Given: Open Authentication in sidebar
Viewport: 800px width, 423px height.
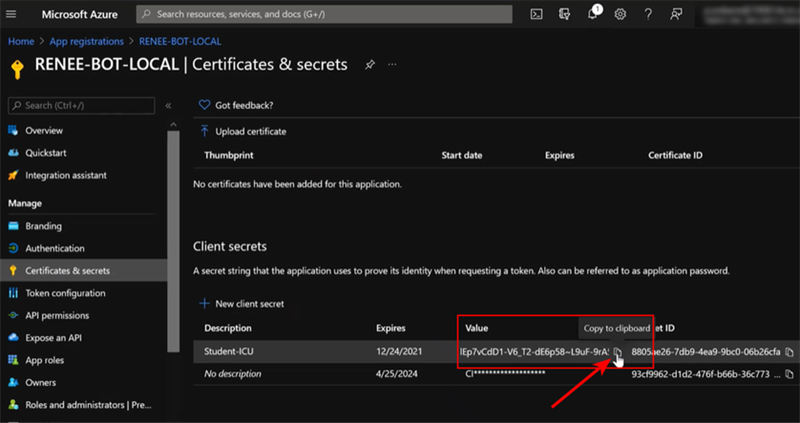Looking at the screenshot, I should (55, 248).
